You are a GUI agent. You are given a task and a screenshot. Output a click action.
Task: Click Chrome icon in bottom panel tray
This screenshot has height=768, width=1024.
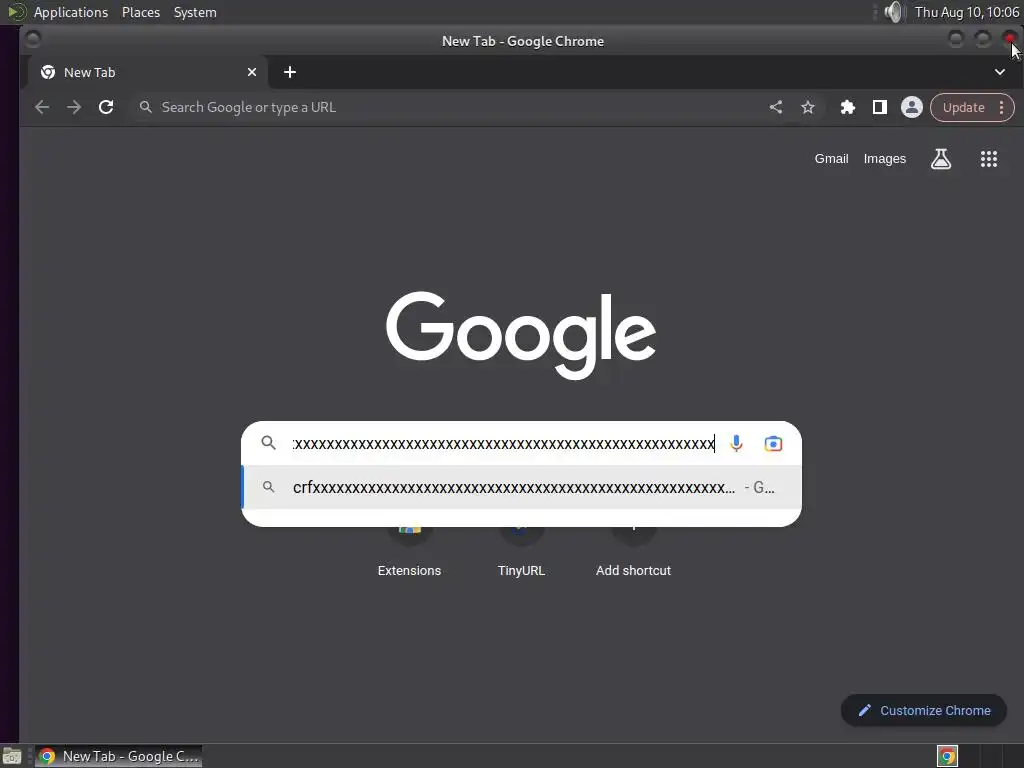click(947, 756)
